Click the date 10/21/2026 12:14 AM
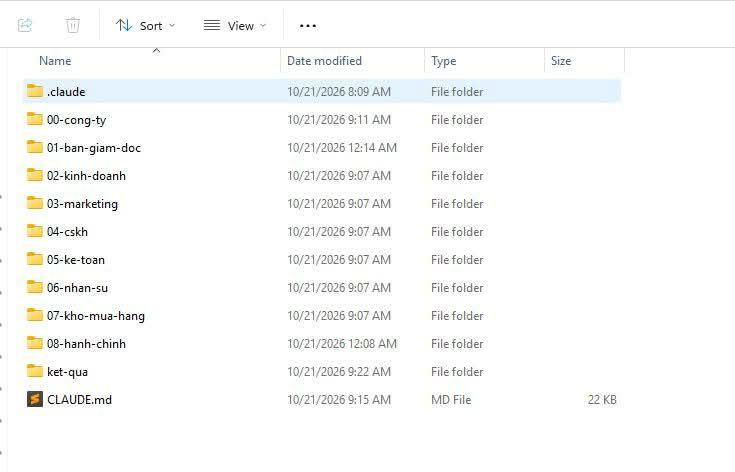The image size is (735, 472). click(342, 148)
